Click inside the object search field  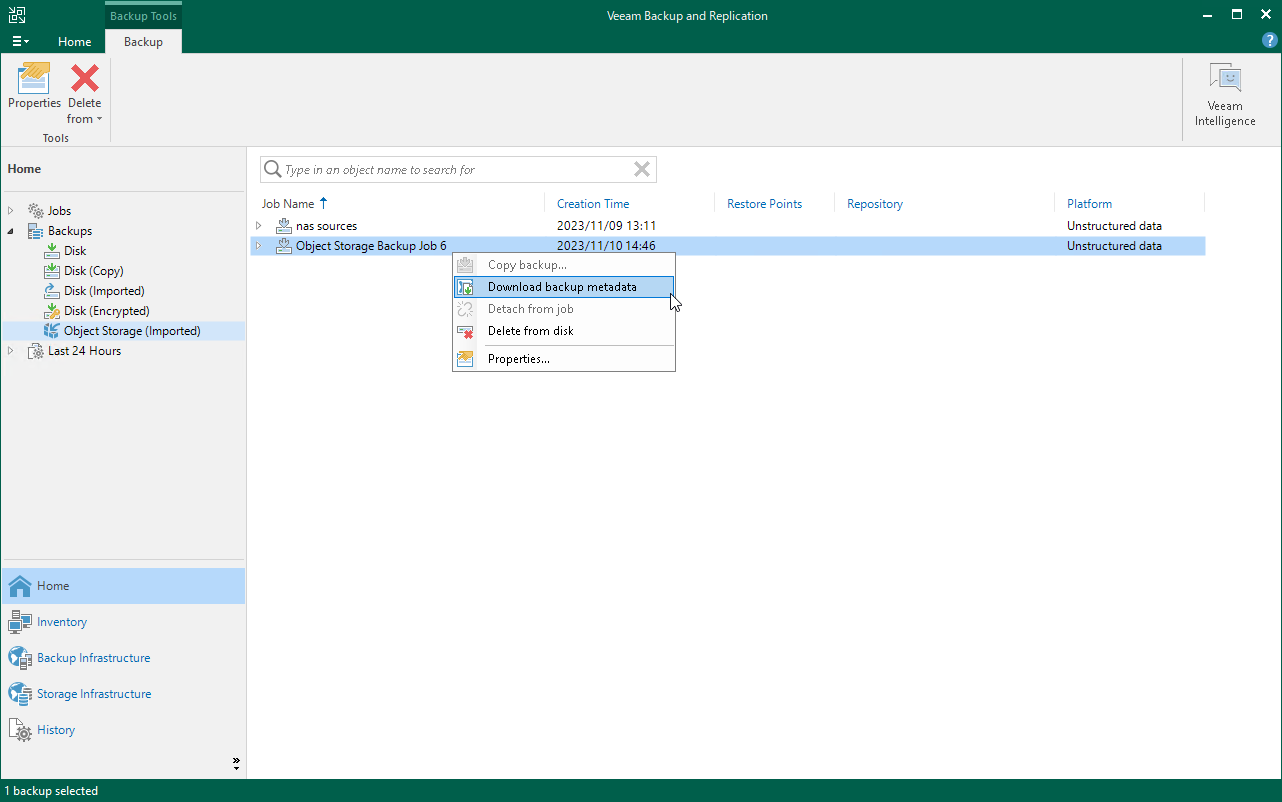pos(450,168)
